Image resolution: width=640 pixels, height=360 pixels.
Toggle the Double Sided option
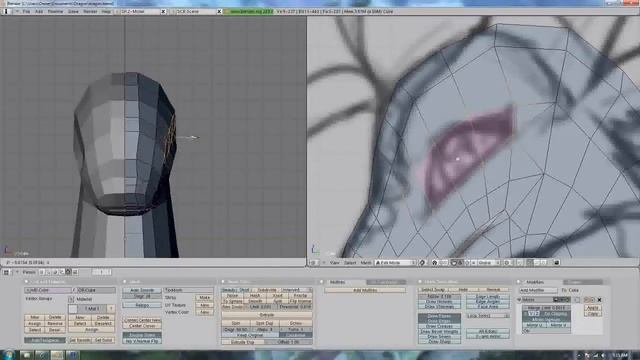142,335
